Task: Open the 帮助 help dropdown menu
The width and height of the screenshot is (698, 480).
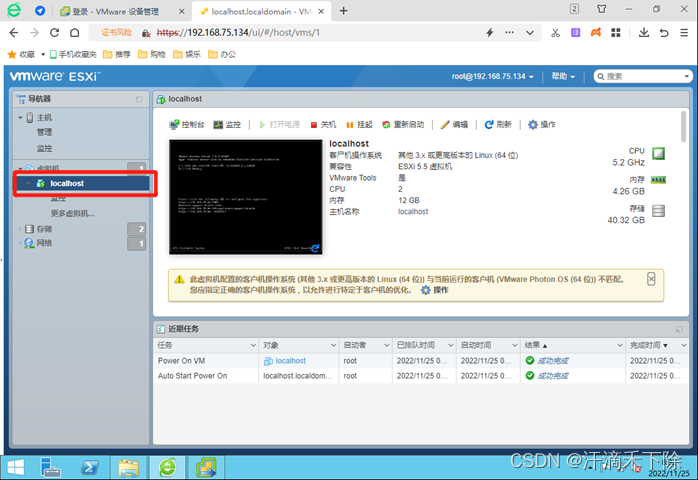Action: pos(563,77)
